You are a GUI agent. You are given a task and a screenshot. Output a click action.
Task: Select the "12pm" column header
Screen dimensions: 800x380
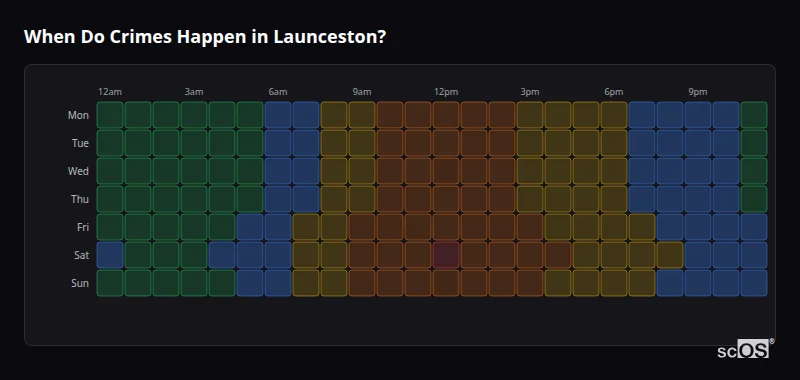click(x=446, y=92)
